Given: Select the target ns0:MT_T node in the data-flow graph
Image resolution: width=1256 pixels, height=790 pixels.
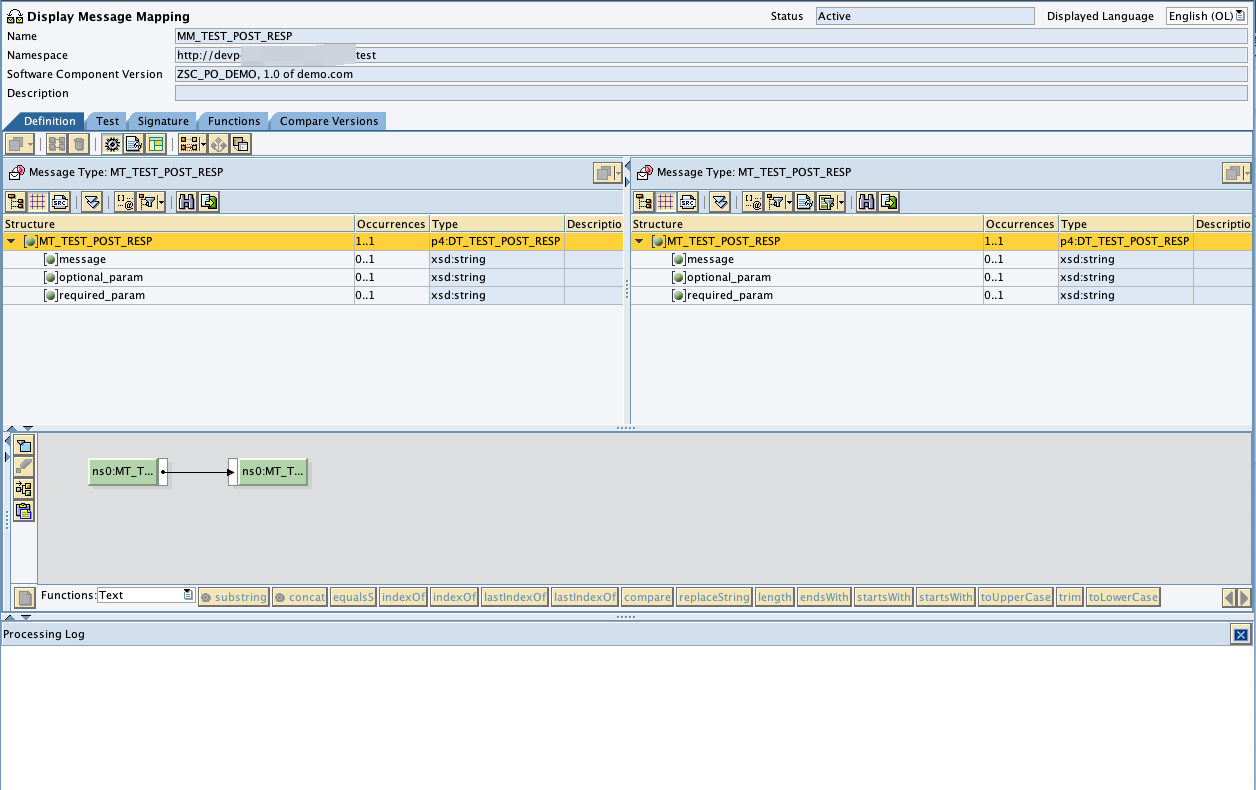Looking at the screenshot, I should pos(273,471).
